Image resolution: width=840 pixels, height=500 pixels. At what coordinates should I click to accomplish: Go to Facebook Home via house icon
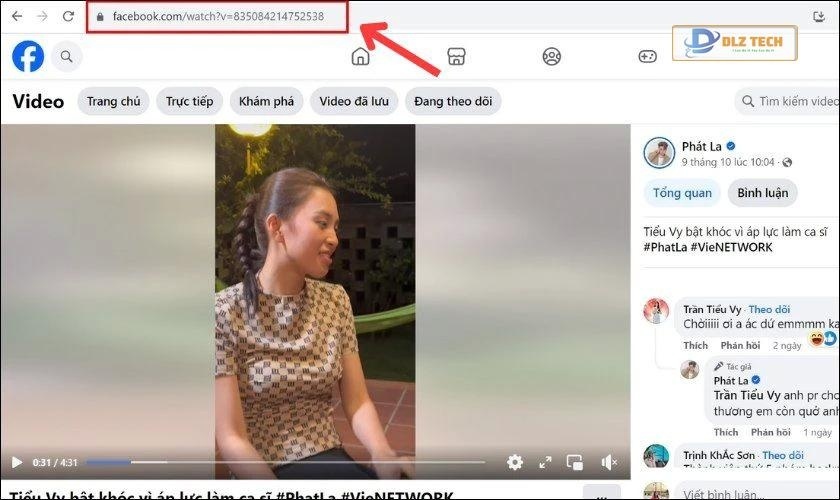coord(361,56)
